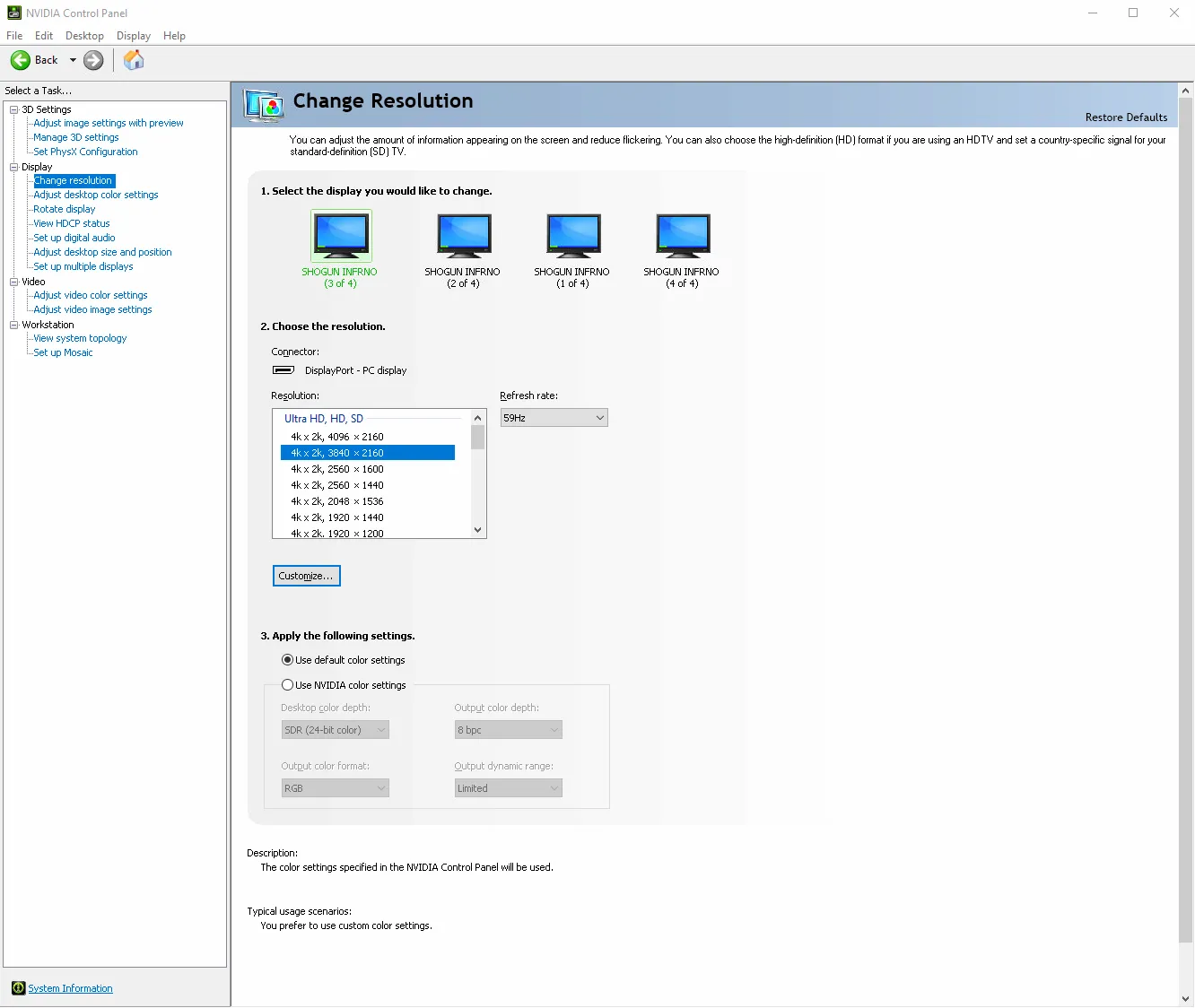Click the grey Forward arrow icon
This screenshot has height=1008, width=1195.
(93, 60)
